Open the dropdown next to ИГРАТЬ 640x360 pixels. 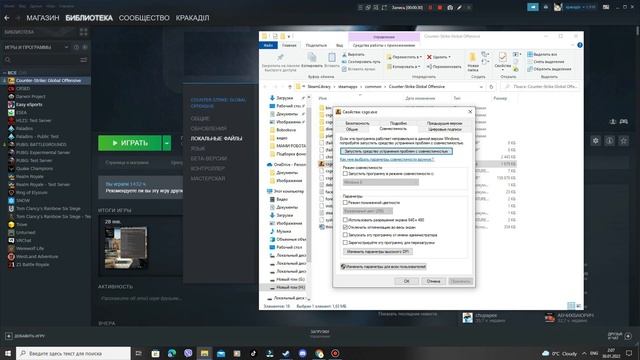(167, 143)
